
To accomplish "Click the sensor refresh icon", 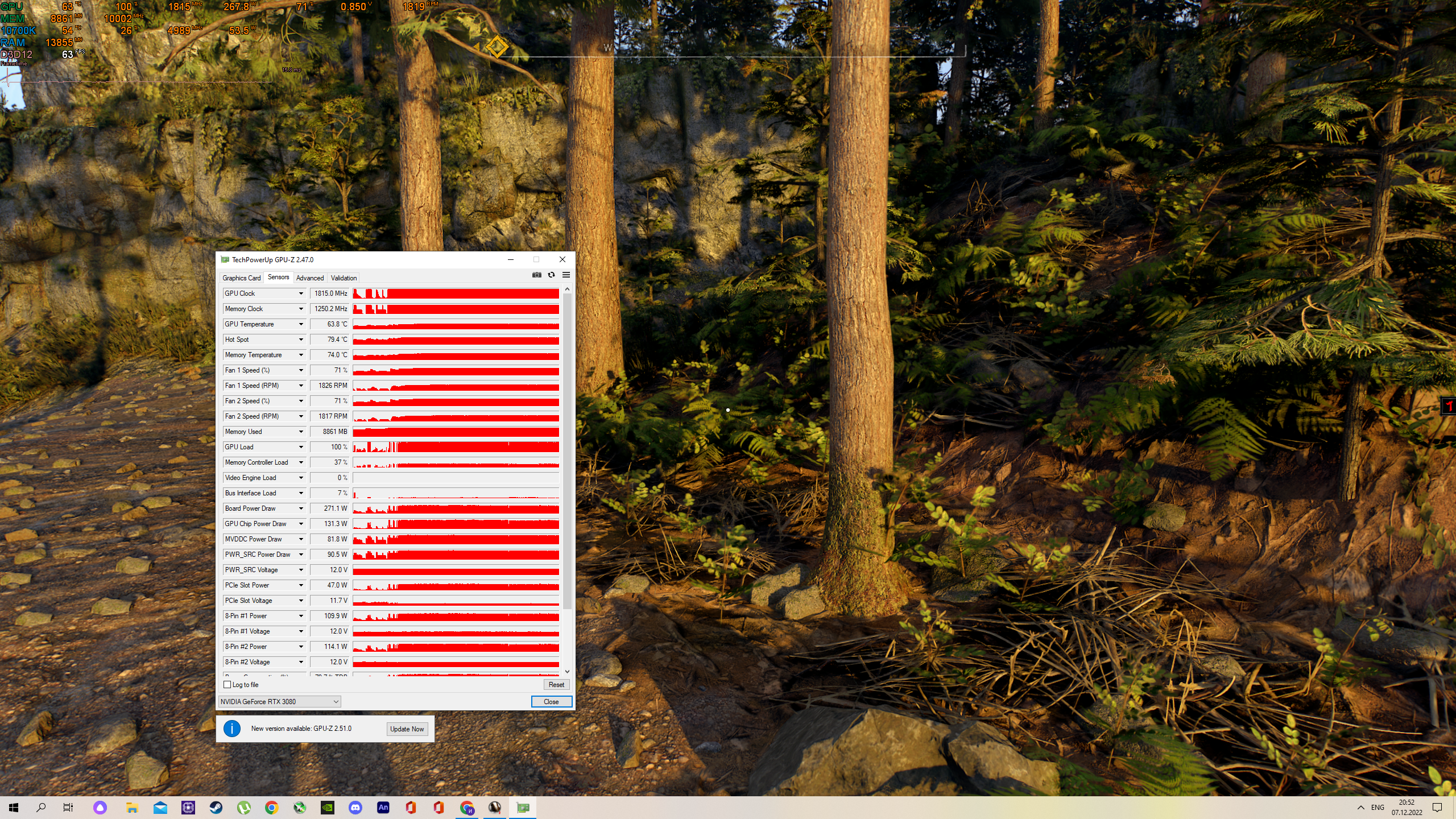I will click(551, 275).
